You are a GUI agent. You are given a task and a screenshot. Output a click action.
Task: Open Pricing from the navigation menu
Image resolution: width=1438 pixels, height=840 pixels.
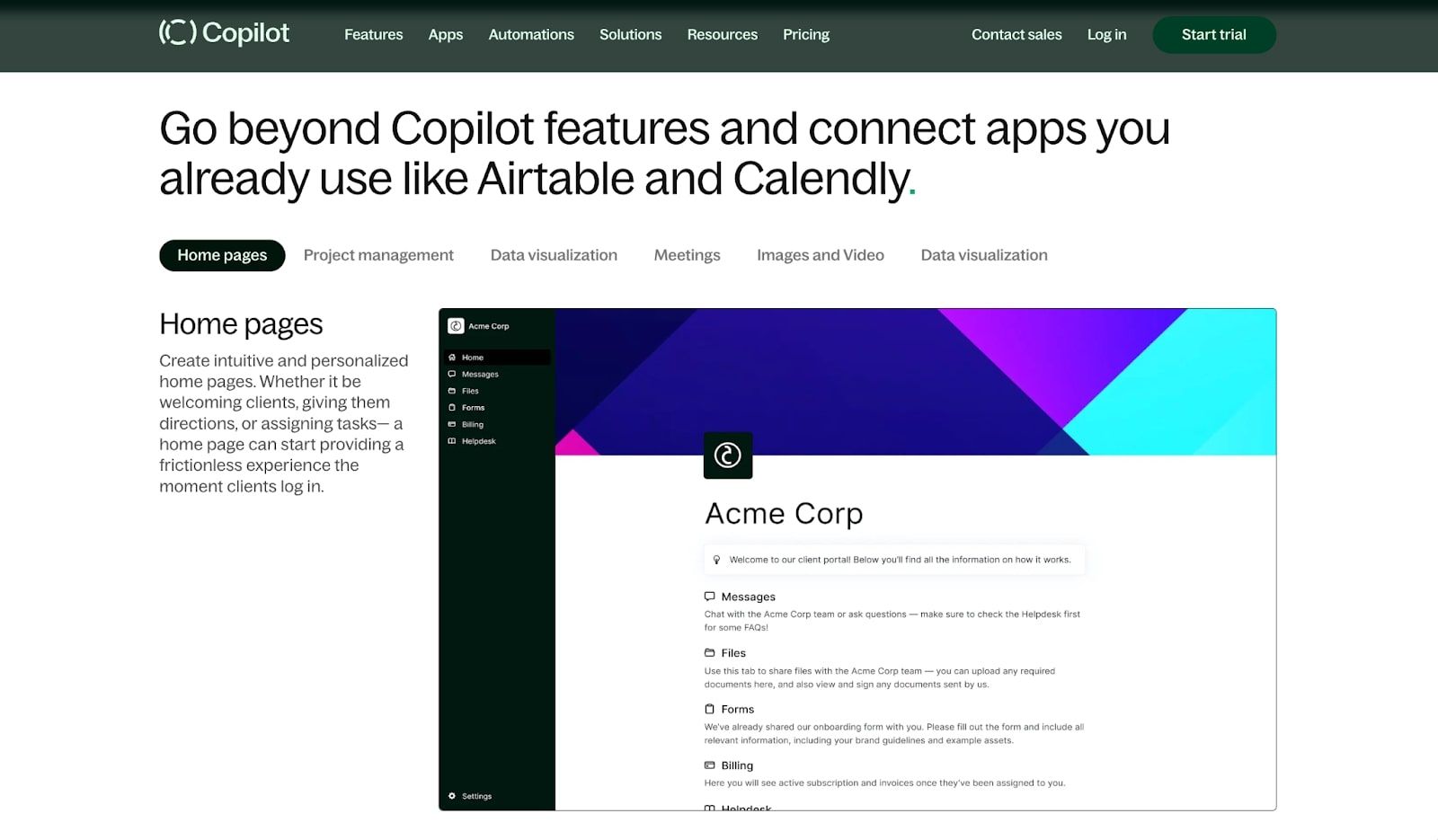click(805, 34)
